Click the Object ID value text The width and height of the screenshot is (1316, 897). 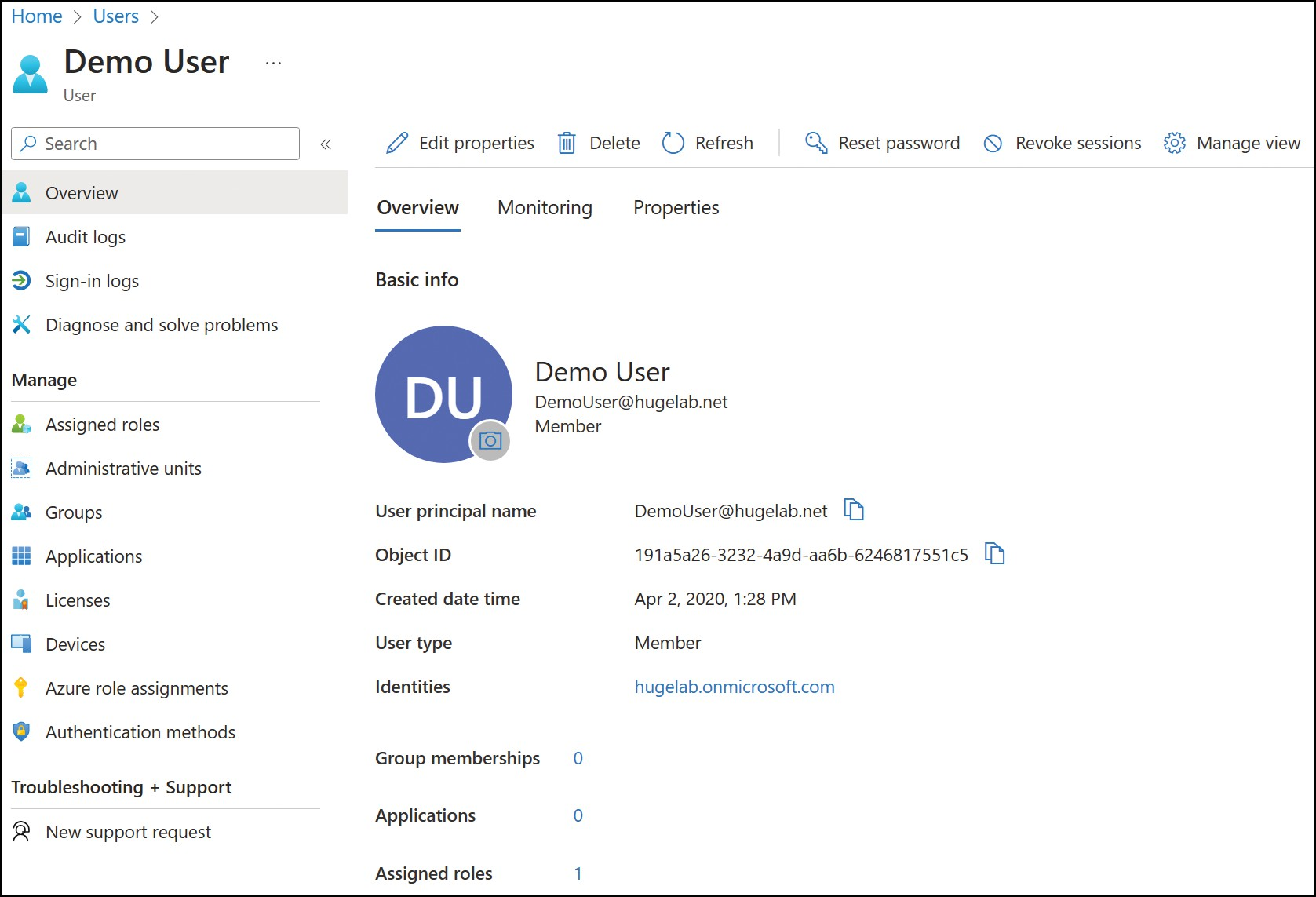pyautogui.click(x=801, y=555)
